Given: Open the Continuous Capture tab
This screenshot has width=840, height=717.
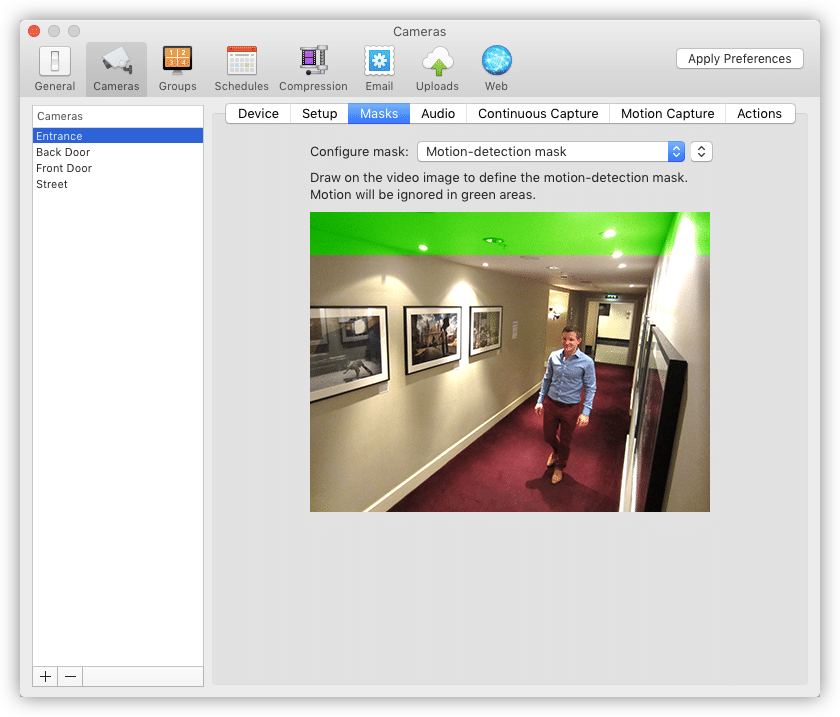Looking at the screenshot, I should tap(538, 114).
